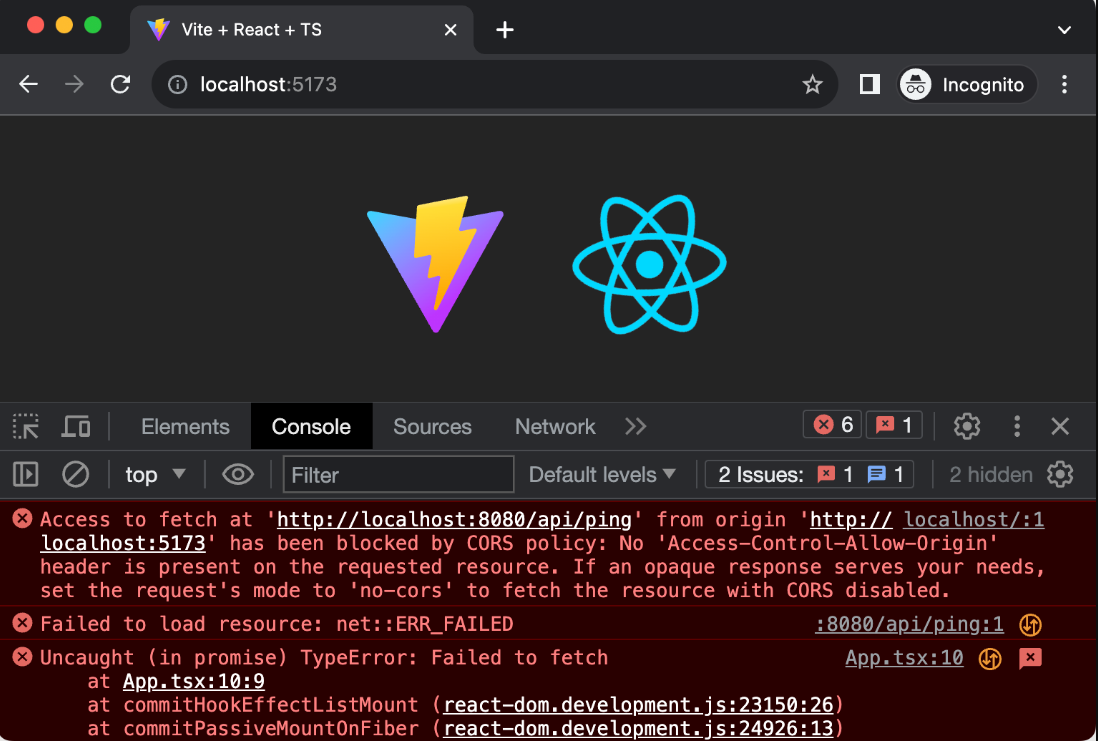The image size is (1098, 741).
Task: Open the DevTools three-dot customization menu
Action: point(1017,426)
